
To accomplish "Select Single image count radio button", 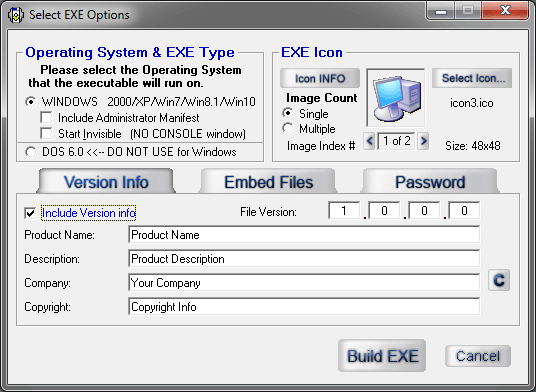I will pyautogui.click(x=287, y=113).
